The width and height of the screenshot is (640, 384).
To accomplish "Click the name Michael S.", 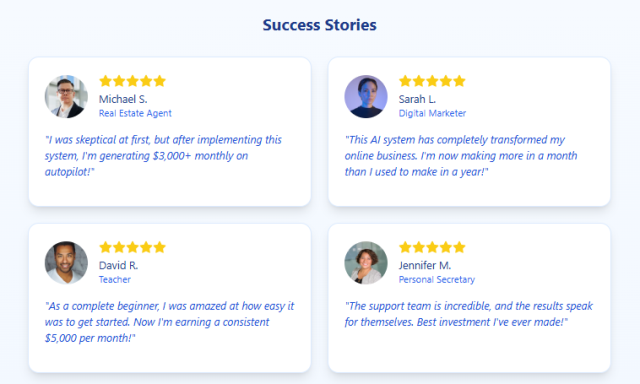I will pyautogui.click(x=123, y=99).
